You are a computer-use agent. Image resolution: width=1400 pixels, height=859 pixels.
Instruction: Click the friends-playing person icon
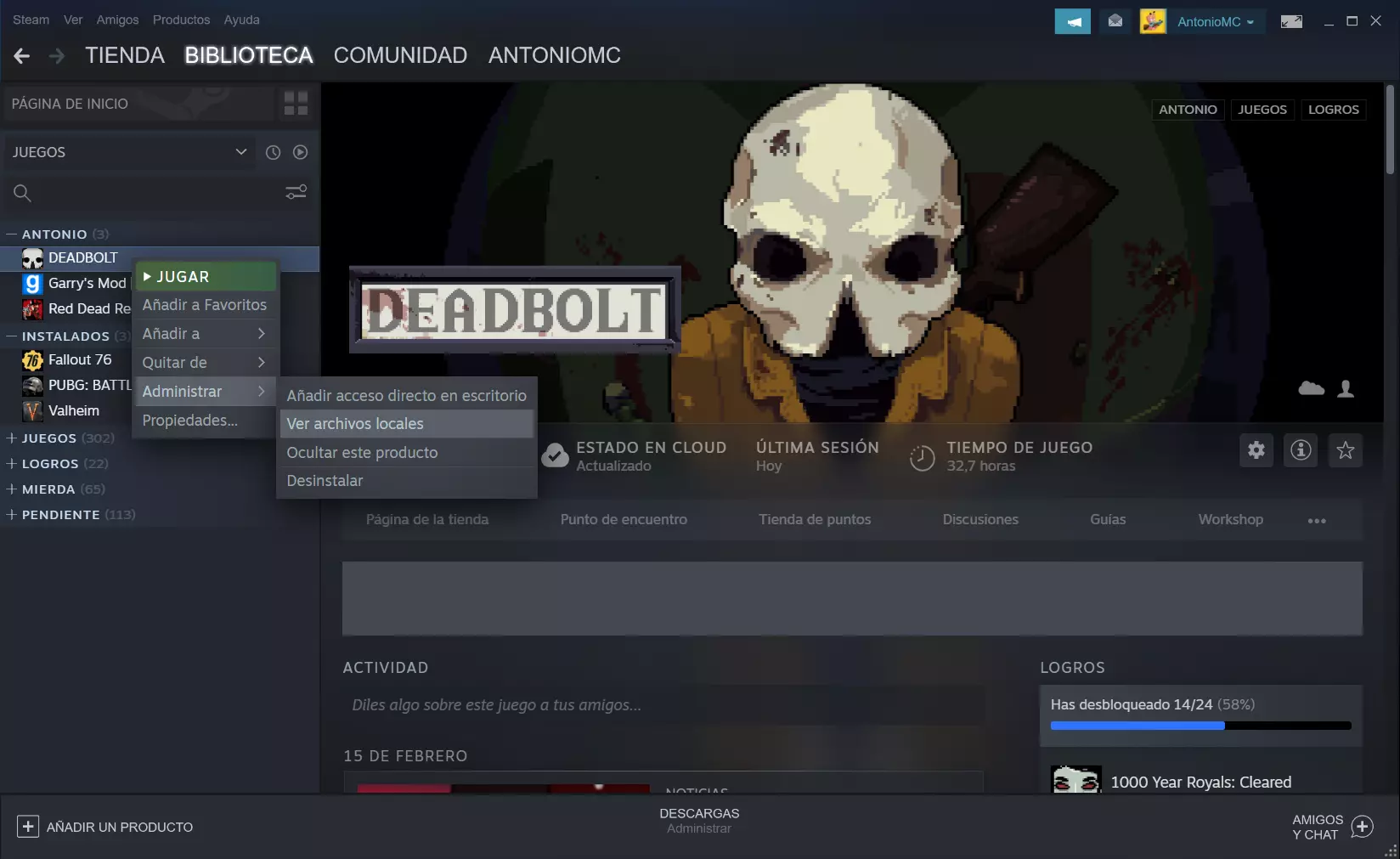pyautogui.click(x=1346, y=388)
